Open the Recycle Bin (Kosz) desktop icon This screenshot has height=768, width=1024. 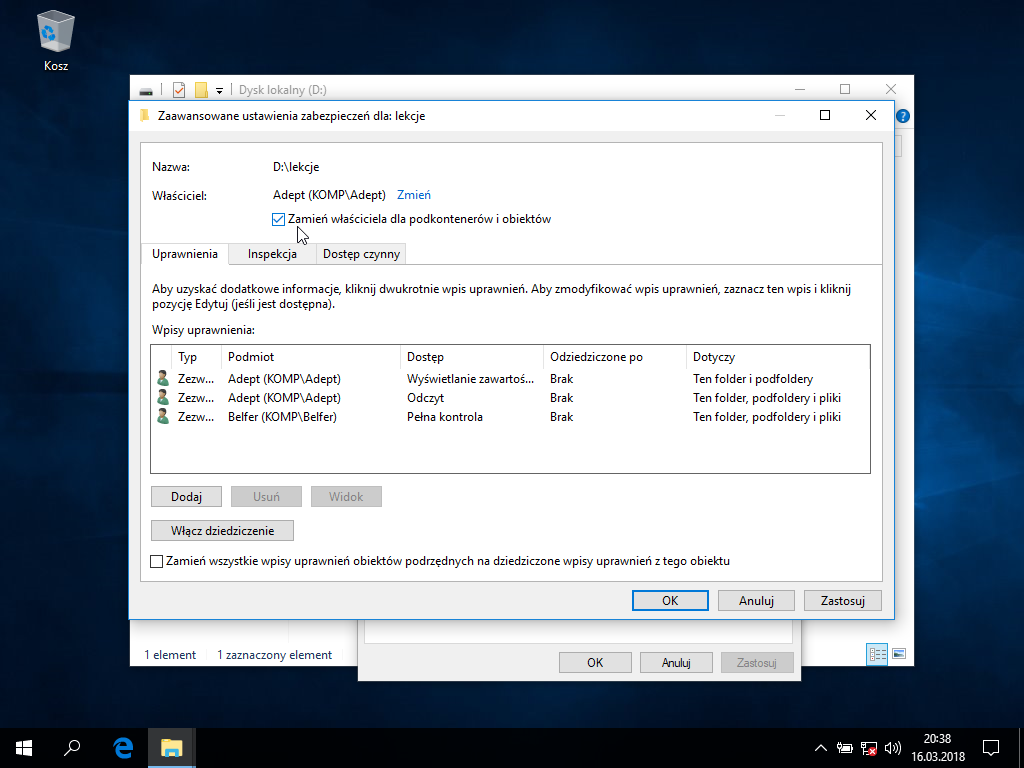56,42
